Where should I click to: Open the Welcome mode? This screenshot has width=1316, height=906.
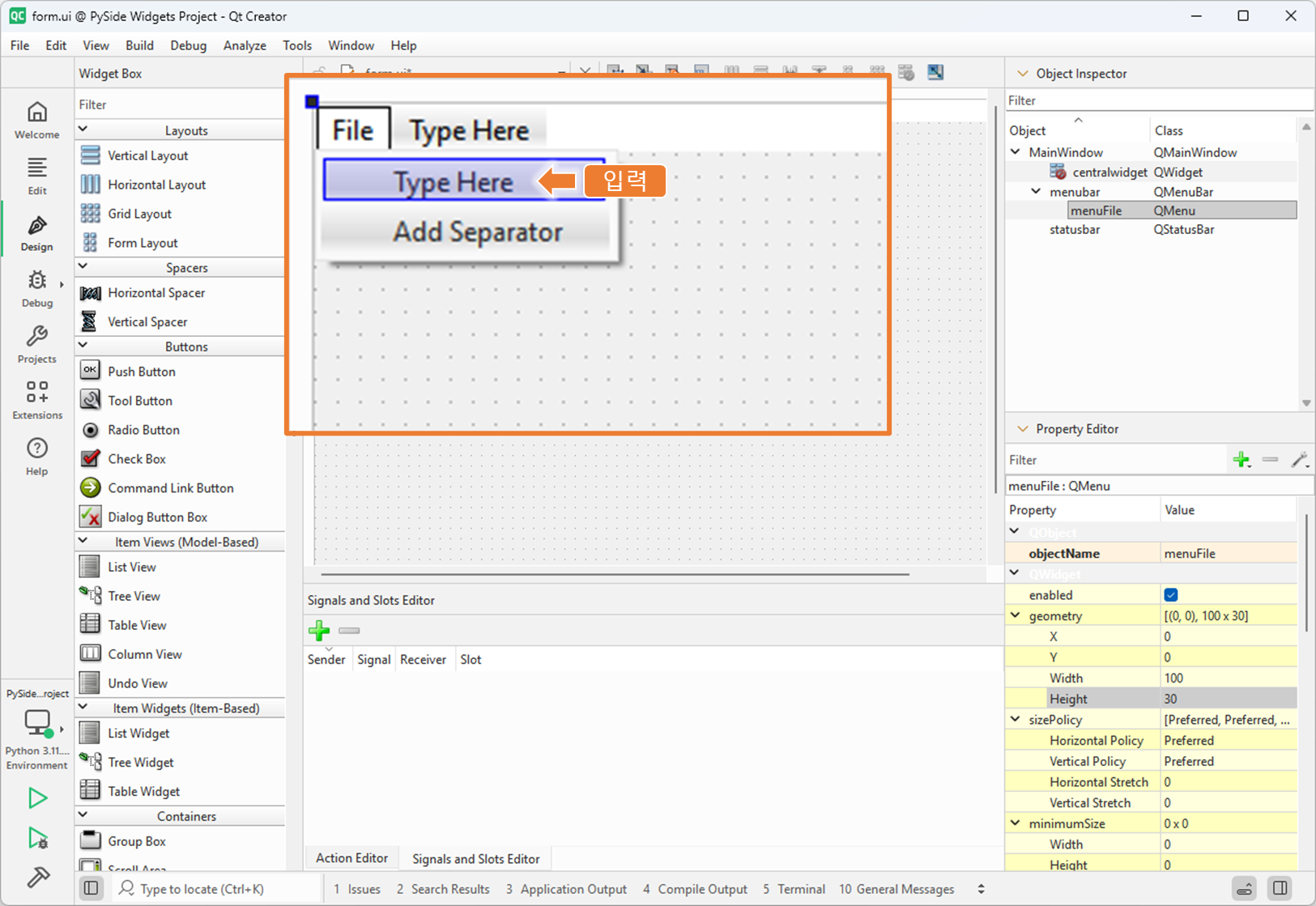[37, 120]
